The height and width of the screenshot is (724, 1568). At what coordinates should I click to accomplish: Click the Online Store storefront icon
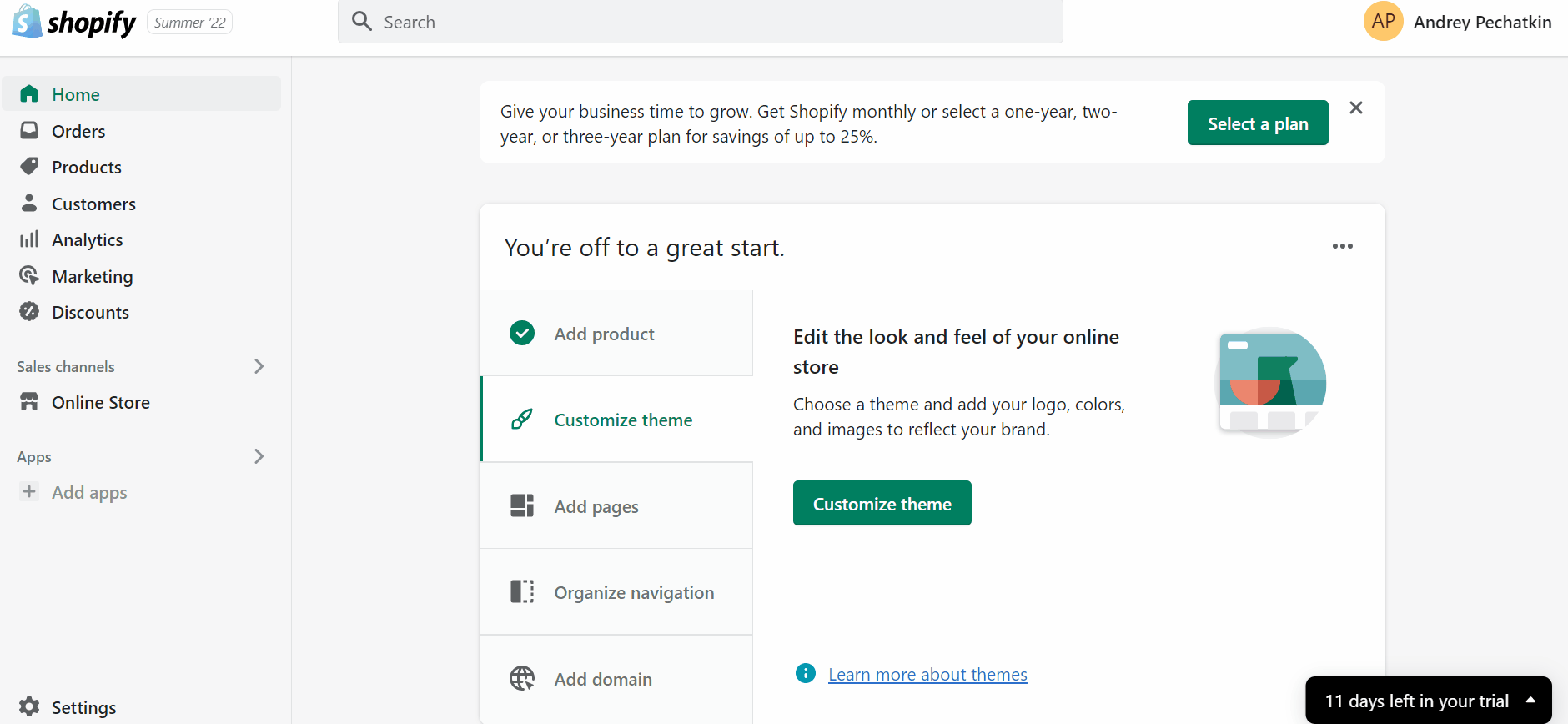[29, 401]
